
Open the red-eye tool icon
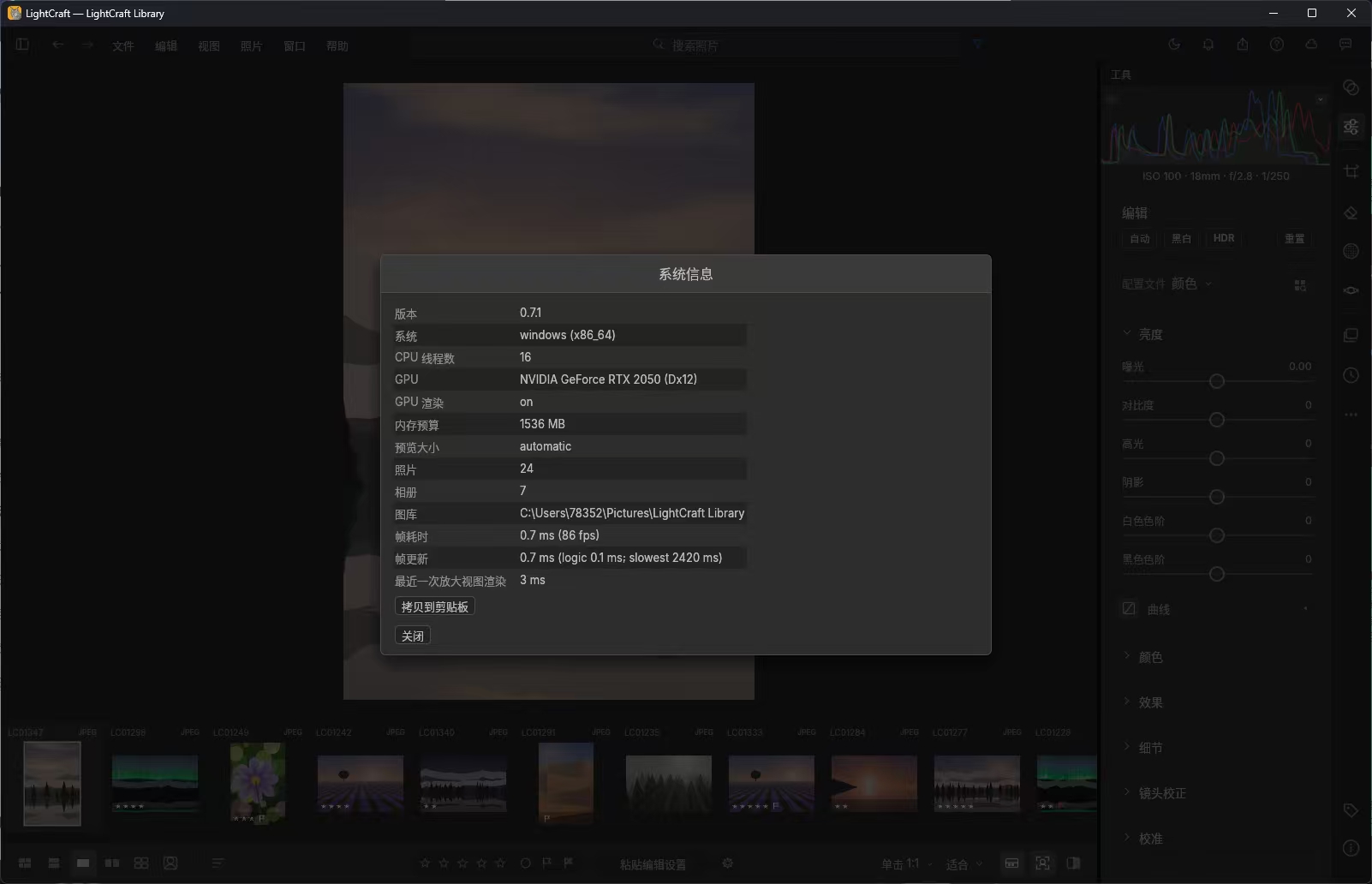[1351, 290]
